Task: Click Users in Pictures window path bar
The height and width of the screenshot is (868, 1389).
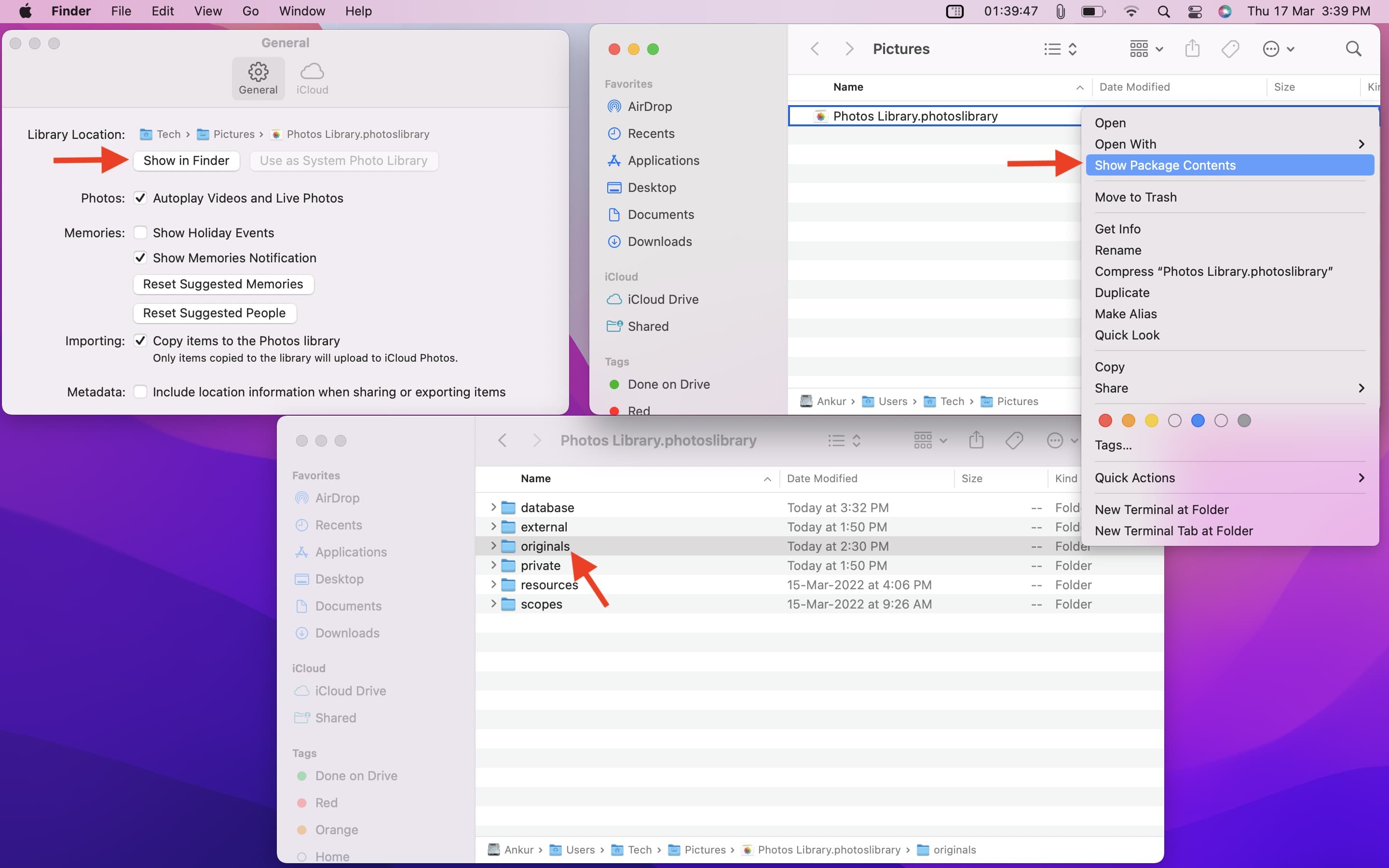Action: (x=885, y=401)
